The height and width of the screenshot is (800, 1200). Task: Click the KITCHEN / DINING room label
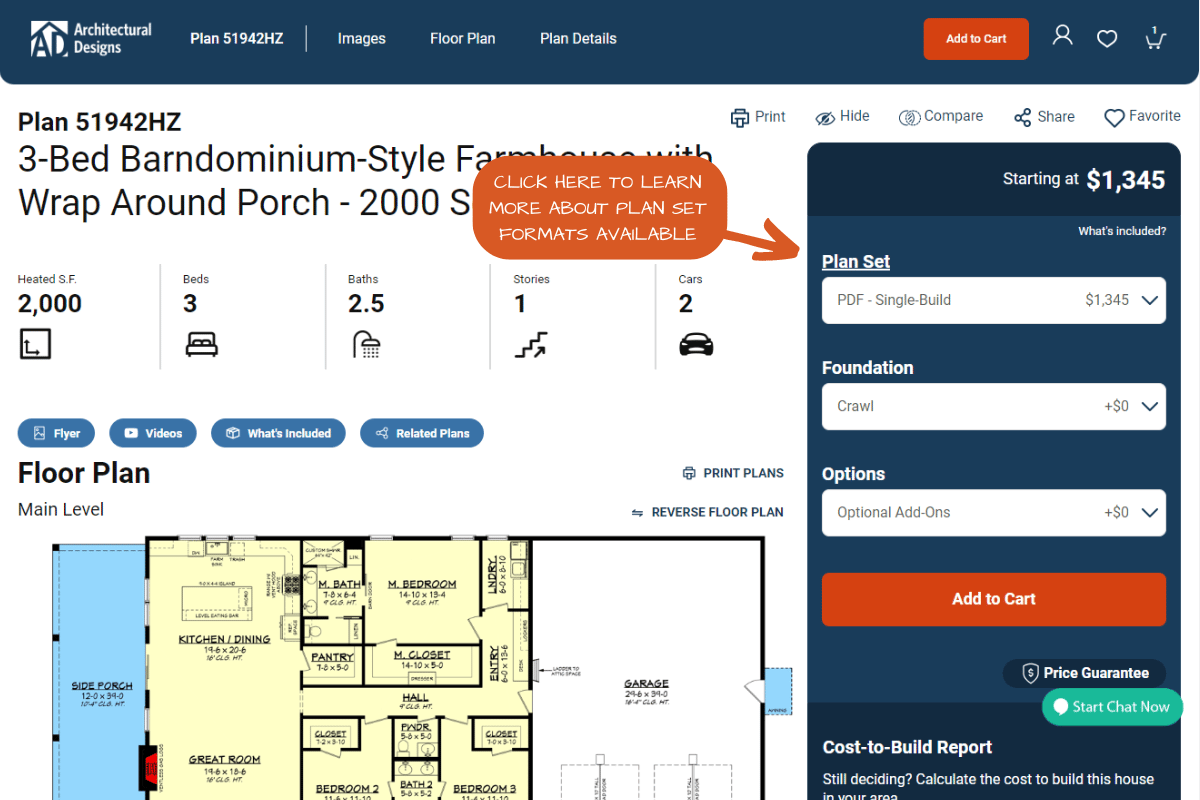(224, 639)
